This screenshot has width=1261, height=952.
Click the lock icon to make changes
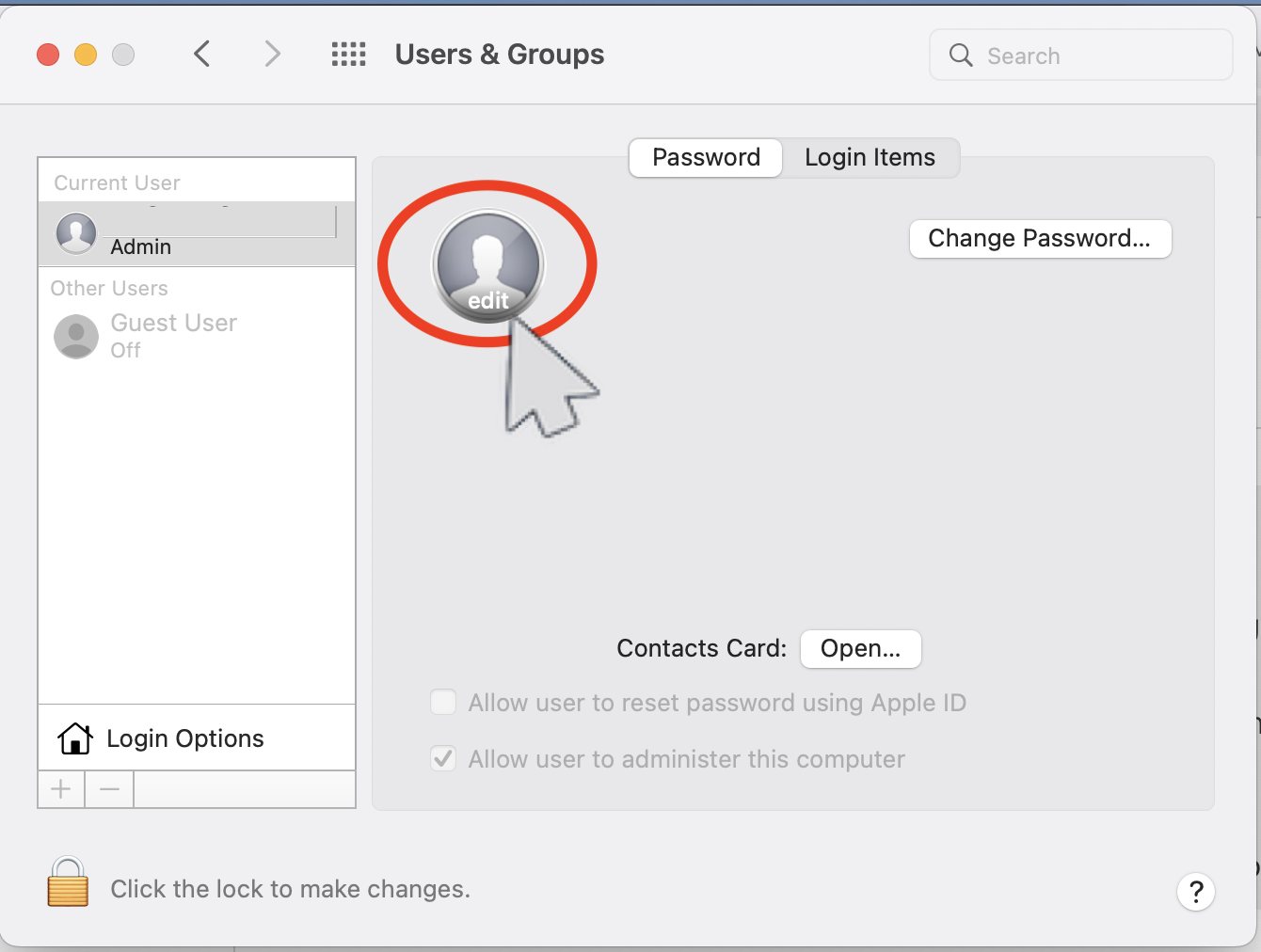pyautogui.click(x=68, y=883)
